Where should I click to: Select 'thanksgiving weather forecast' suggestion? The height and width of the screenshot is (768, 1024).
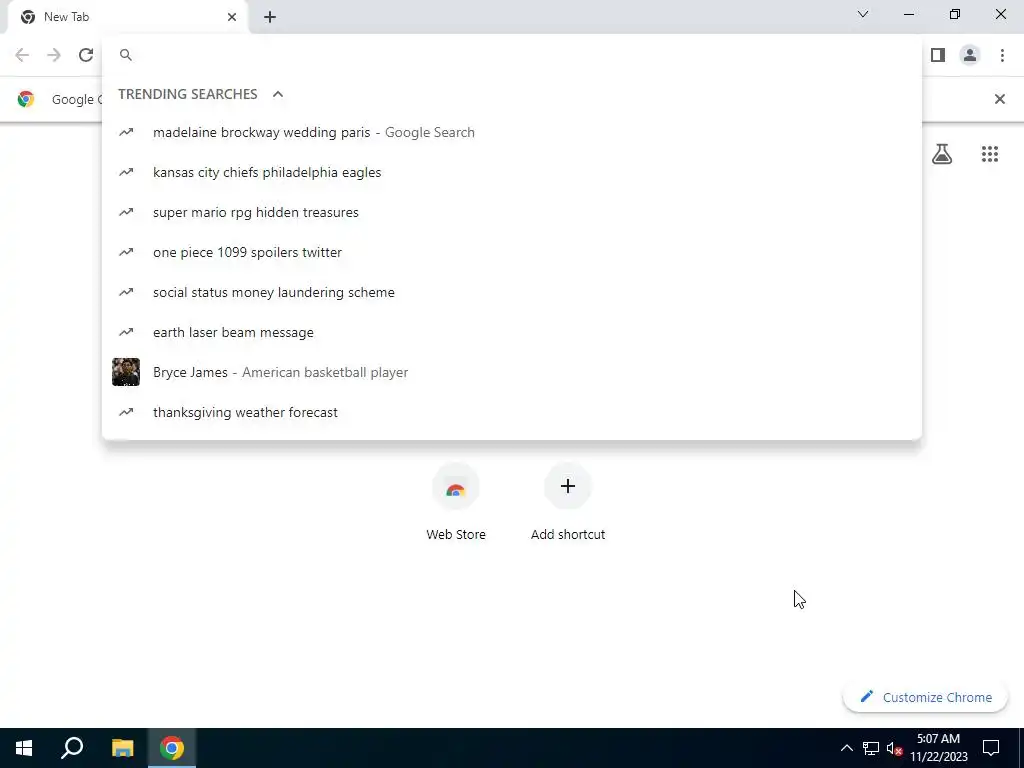512,412
